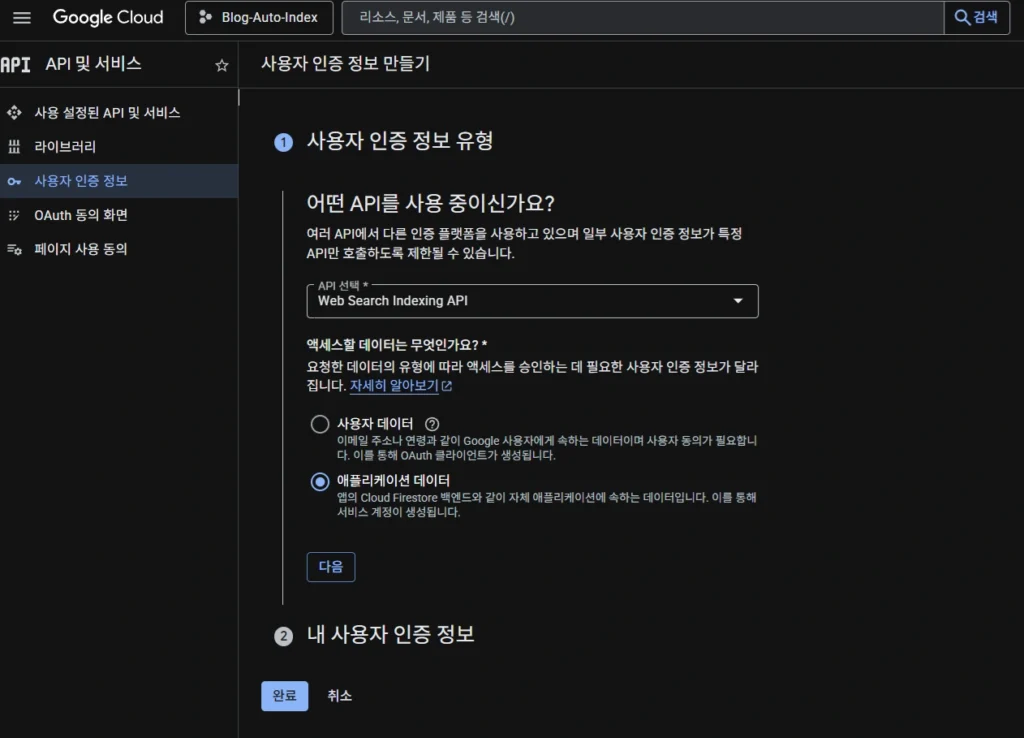Image resolution: width=1024 pixels, height=738 pixels.
Task: Click the key icon for credentials
Action: pos(14,182)
